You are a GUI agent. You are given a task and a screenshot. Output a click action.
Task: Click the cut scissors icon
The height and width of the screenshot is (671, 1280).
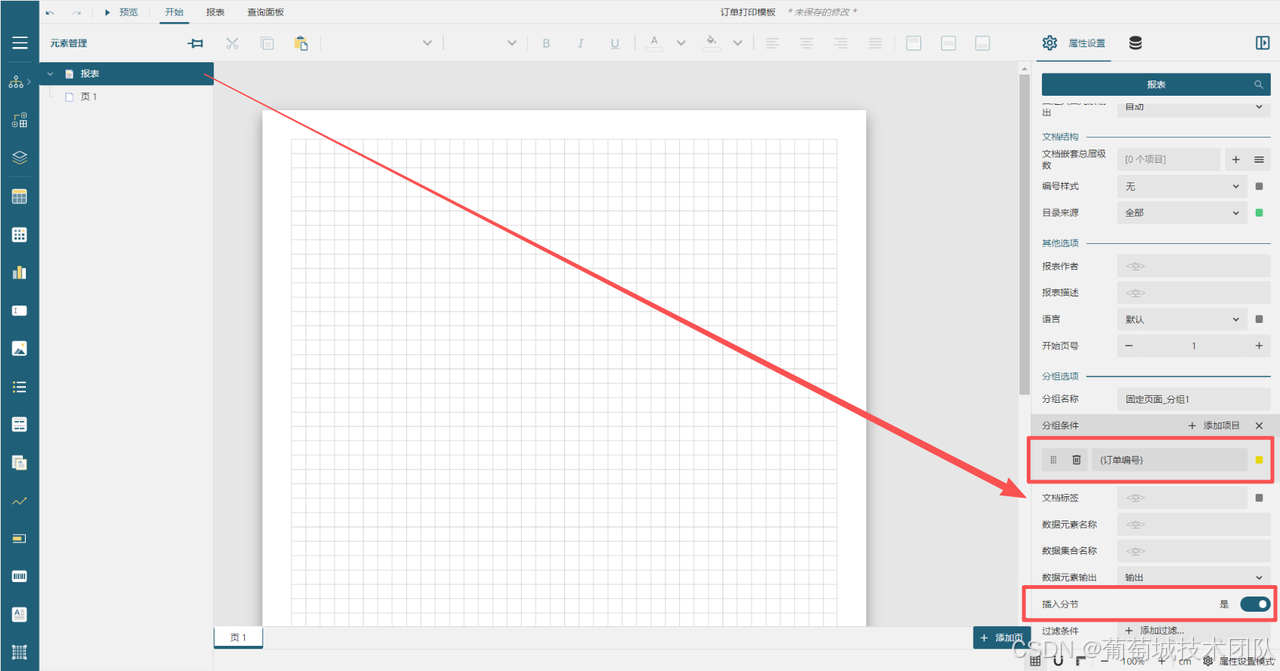pyautogui.click(x=232, y=43)
